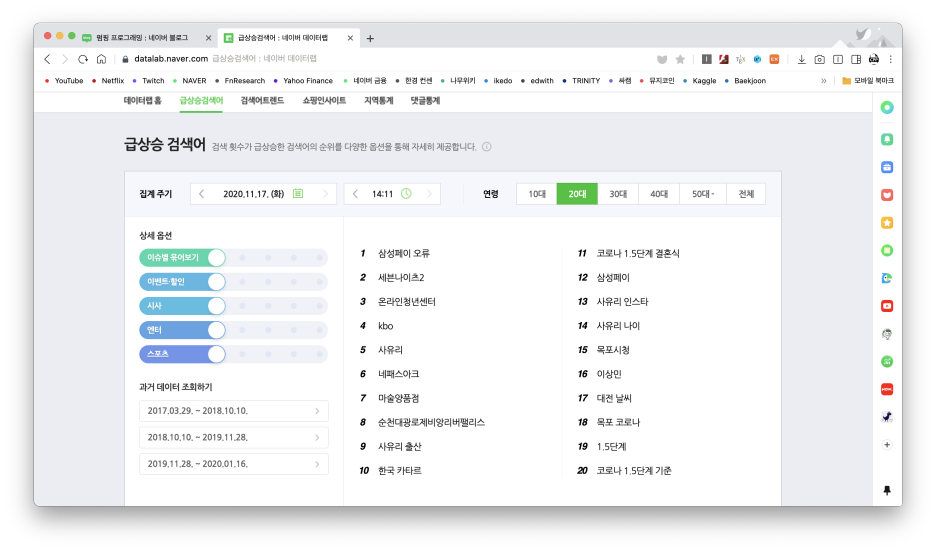This screenshot has width=936, height=551.
Task: Show more bookmarks with double chevron
Action: 824,81
